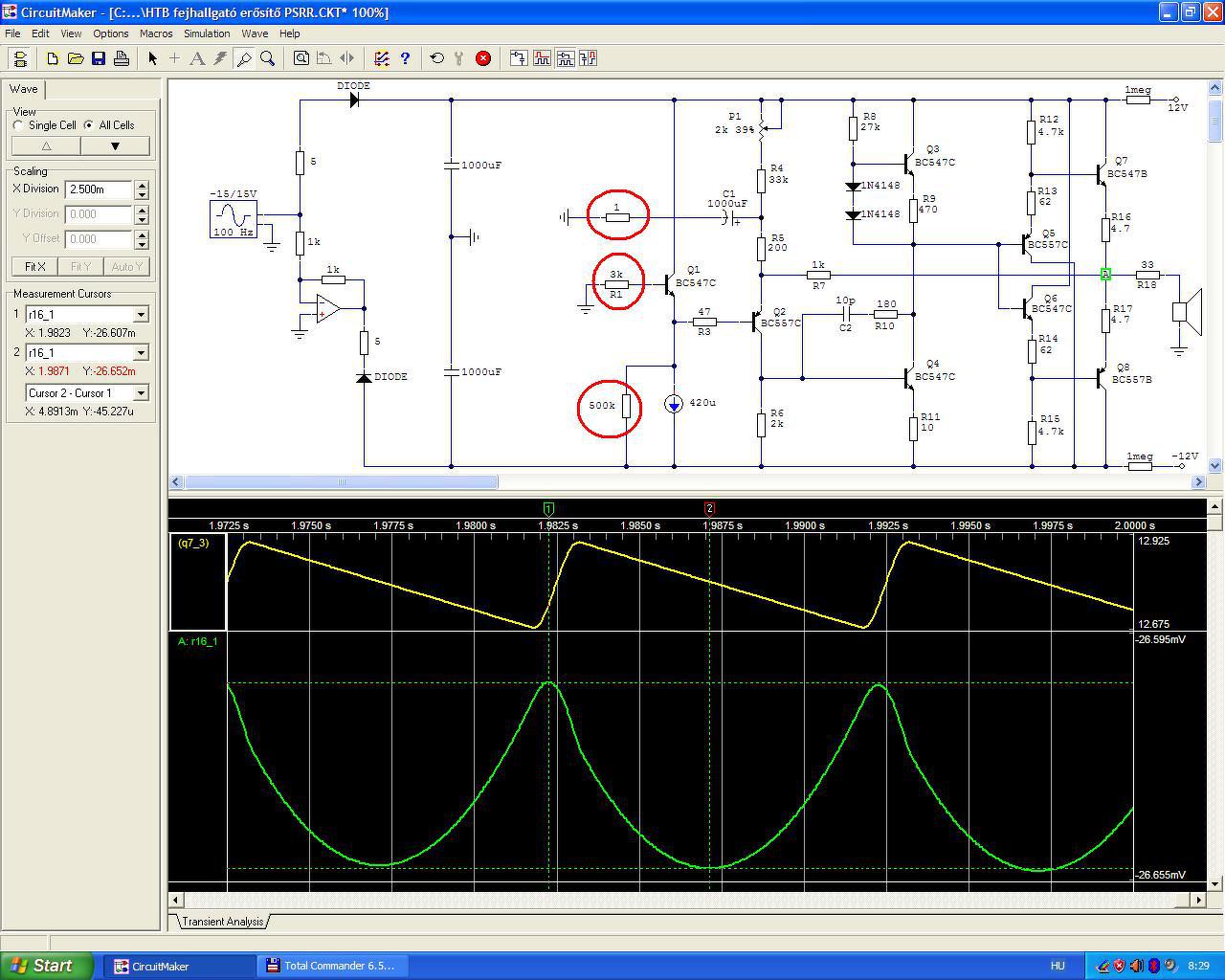Click the Auto Y button
The width and height of the screenshot is (1225, 980).
click(127, 266)
